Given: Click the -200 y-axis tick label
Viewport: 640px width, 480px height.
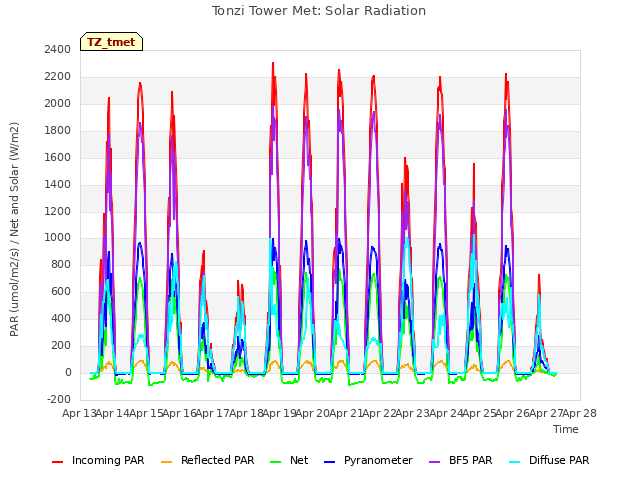Looking at the screenshot, I should [59, 399].
